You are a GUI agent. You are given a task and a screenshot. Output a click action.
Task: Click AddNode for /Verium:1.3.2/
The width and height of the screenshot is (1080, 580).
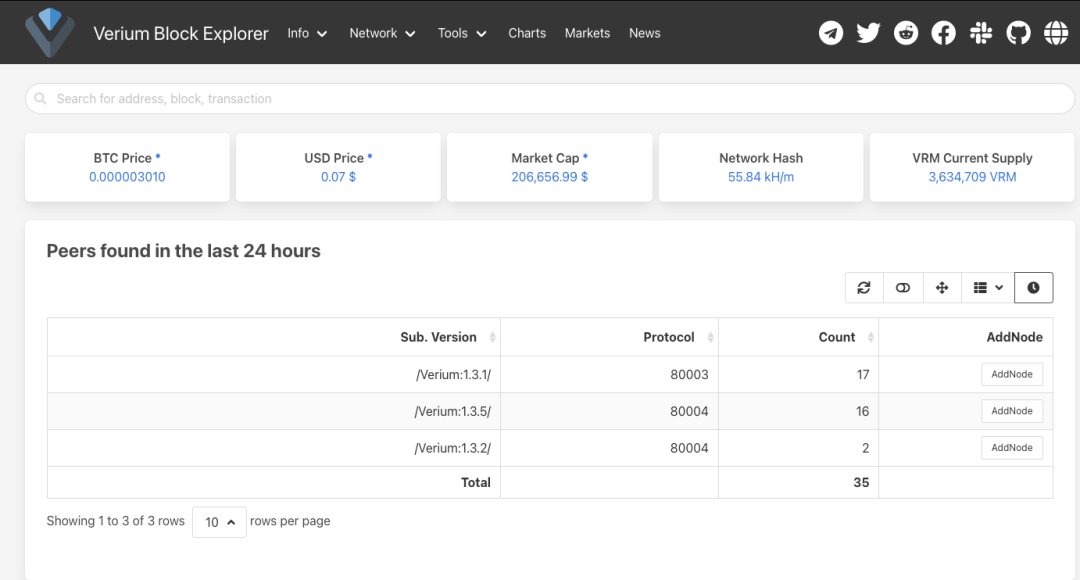click(x=1012, y=447)
